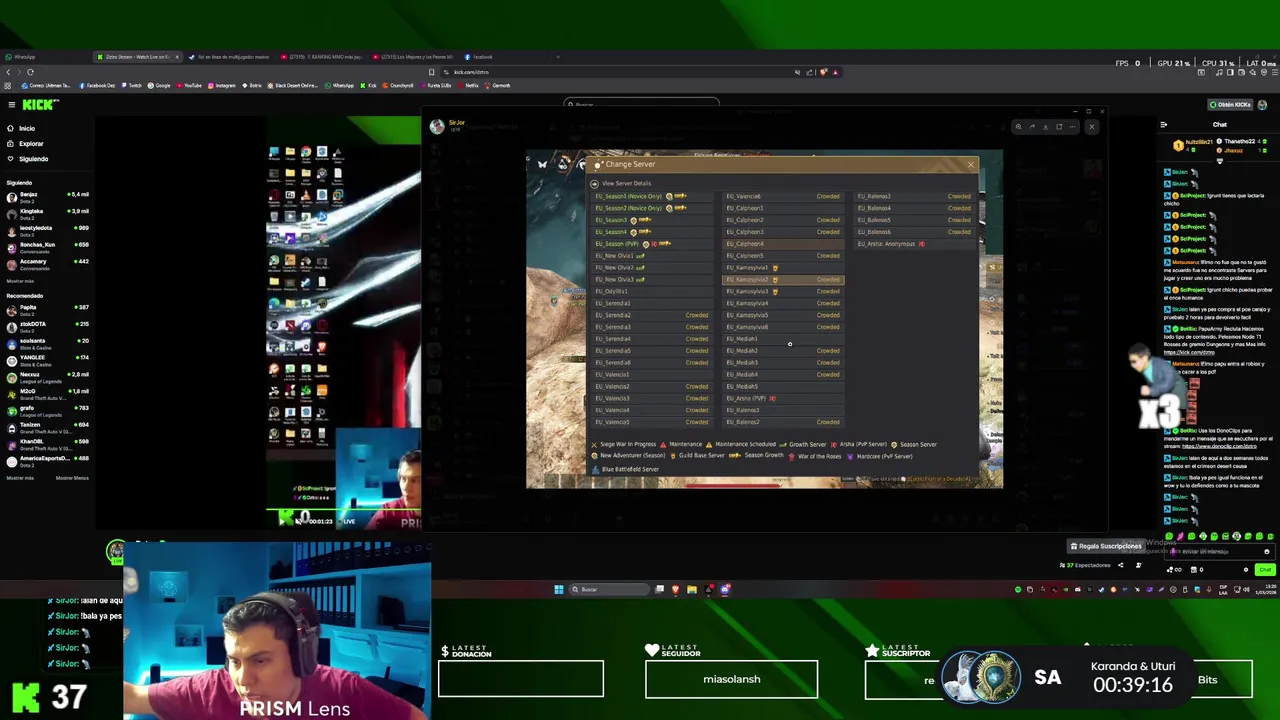
Task: Click the Obtén KICKs button
Action: click(x=1230, y=105)
